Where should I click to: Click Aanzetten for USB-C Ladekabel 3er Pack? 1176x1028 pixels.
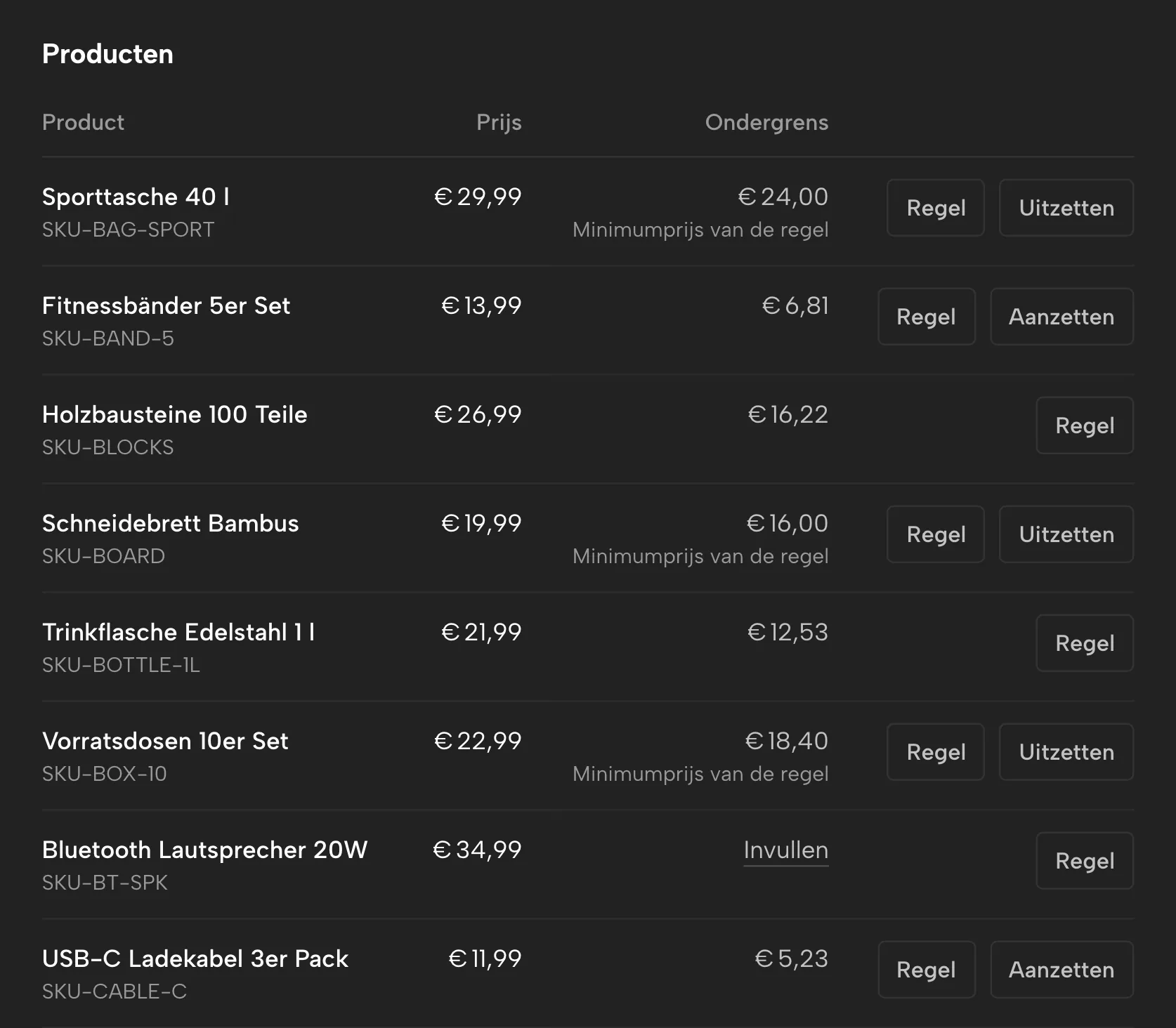point(1061,970)
